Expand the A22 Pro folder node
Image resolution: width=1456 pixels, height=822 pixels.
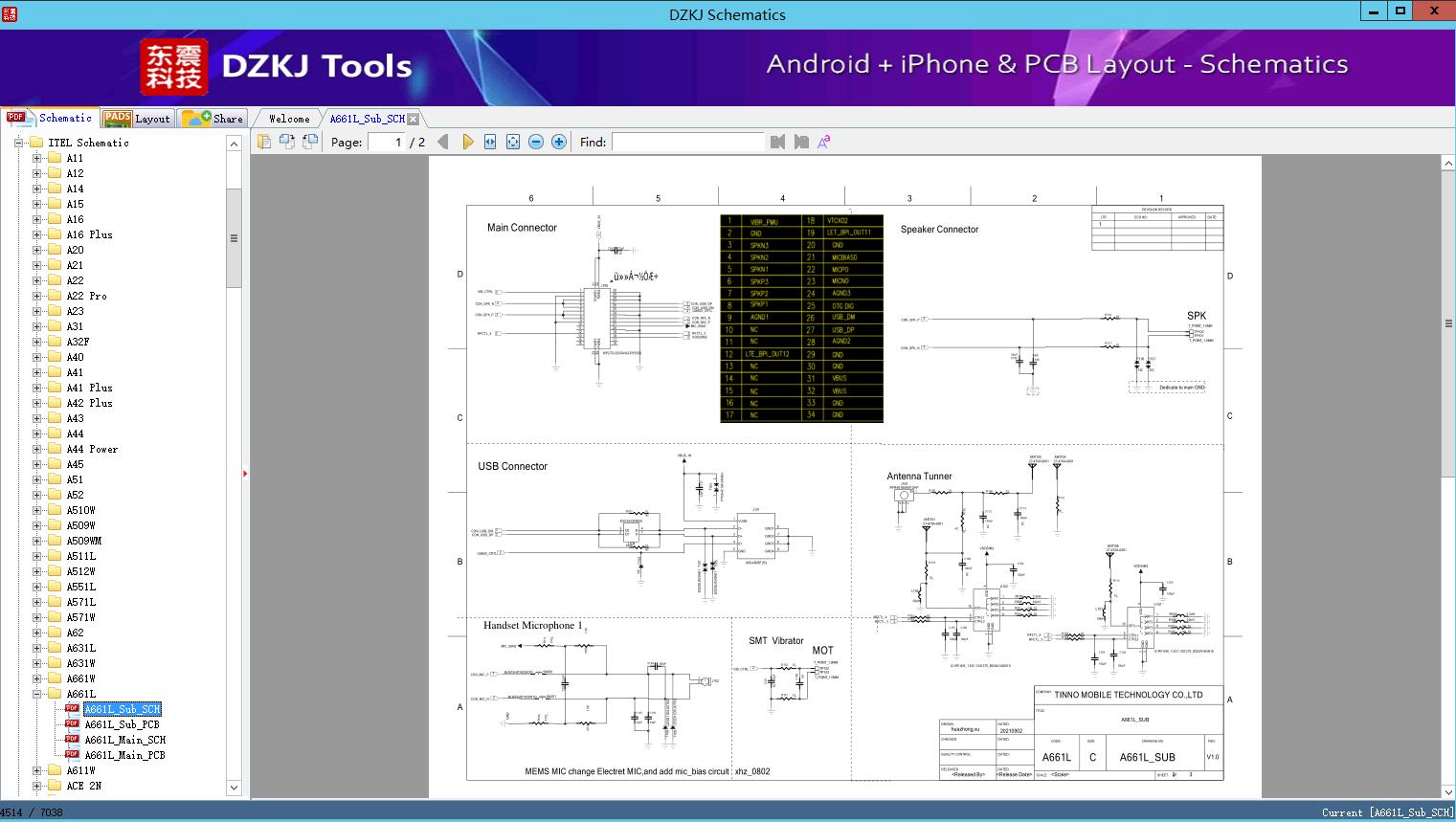click(36, 296)
